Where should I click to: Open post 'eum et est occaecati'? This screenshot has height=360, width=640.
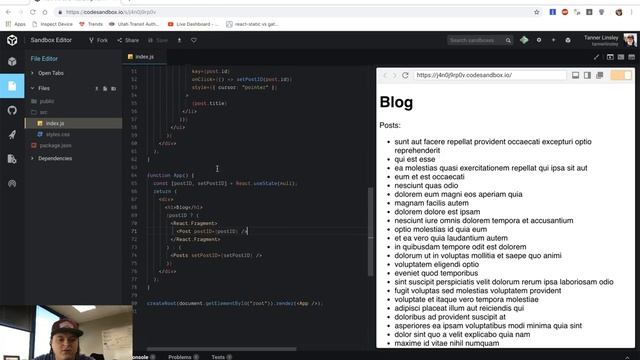coord(429,177)
